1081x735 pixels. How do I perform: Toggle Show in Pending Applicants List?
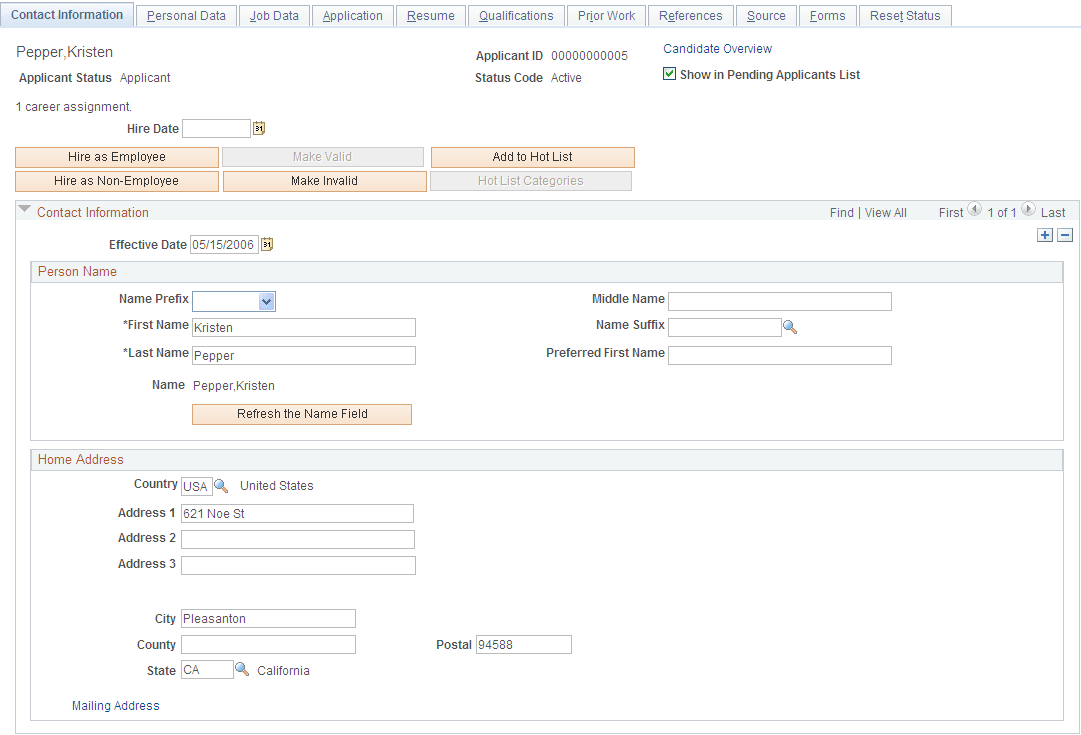pos(669,74)
